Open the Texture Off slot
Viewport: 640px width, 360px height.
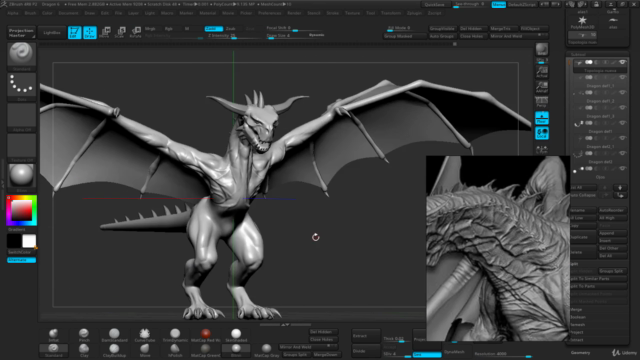pos(22,146)
